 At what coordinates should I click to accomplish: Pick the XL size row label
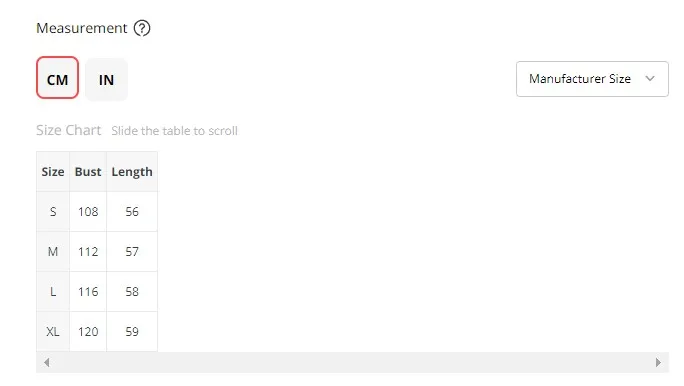point(53,331)
